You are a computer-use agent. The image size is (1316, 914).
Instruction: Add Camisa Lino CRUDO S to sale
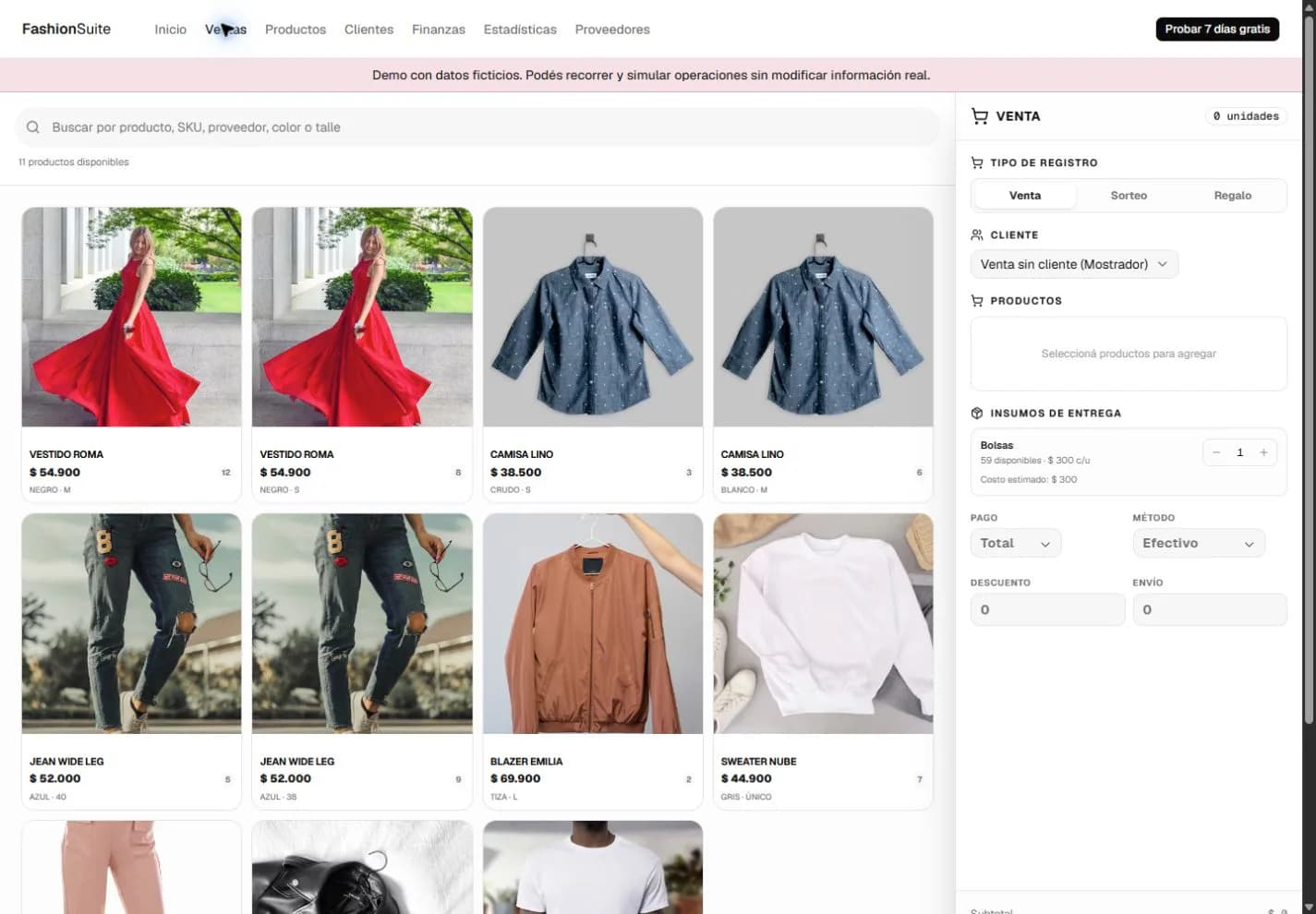click(593, 355)
